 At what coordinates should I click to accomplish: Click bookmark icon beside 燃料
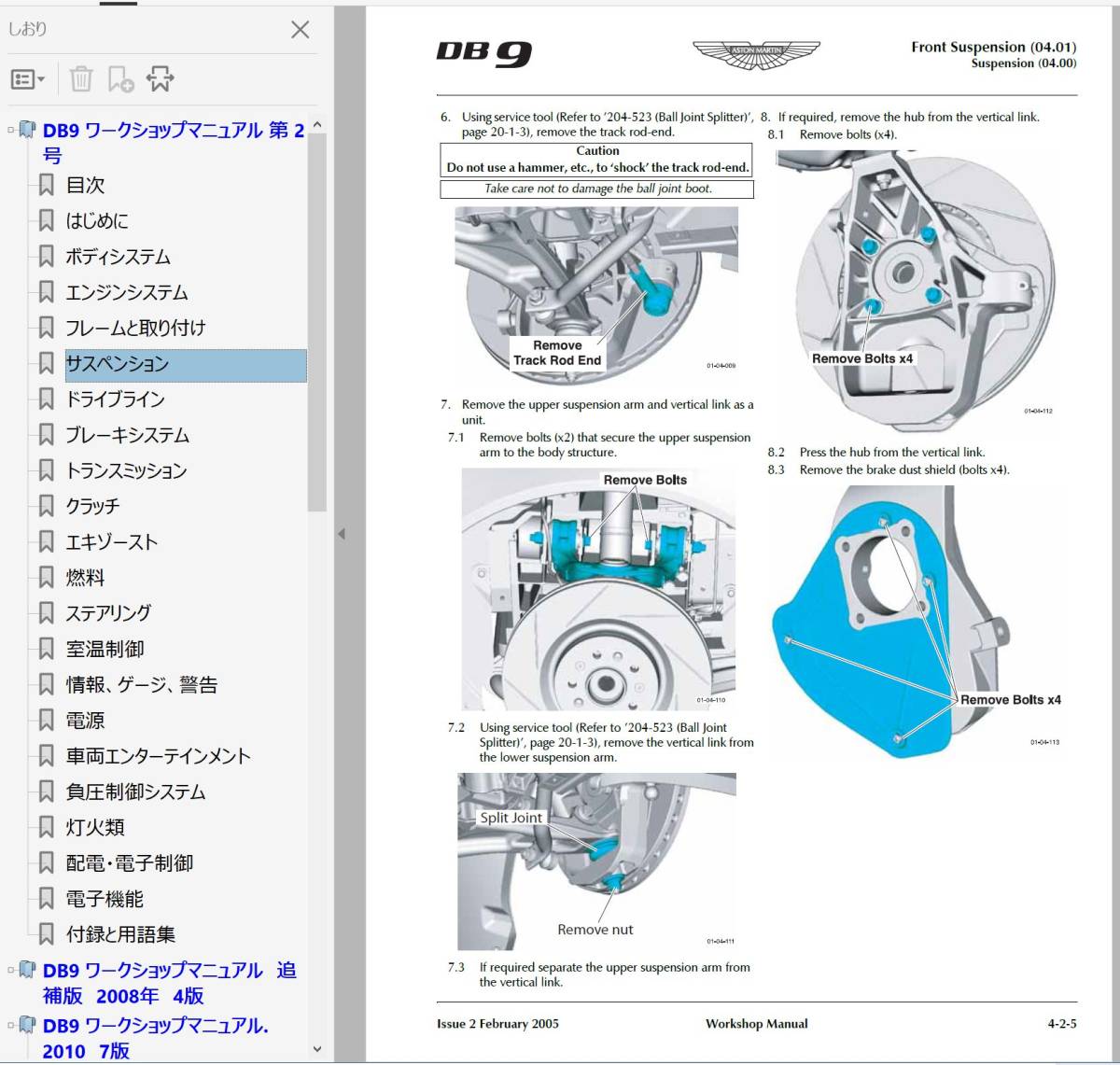pos(46,578)
